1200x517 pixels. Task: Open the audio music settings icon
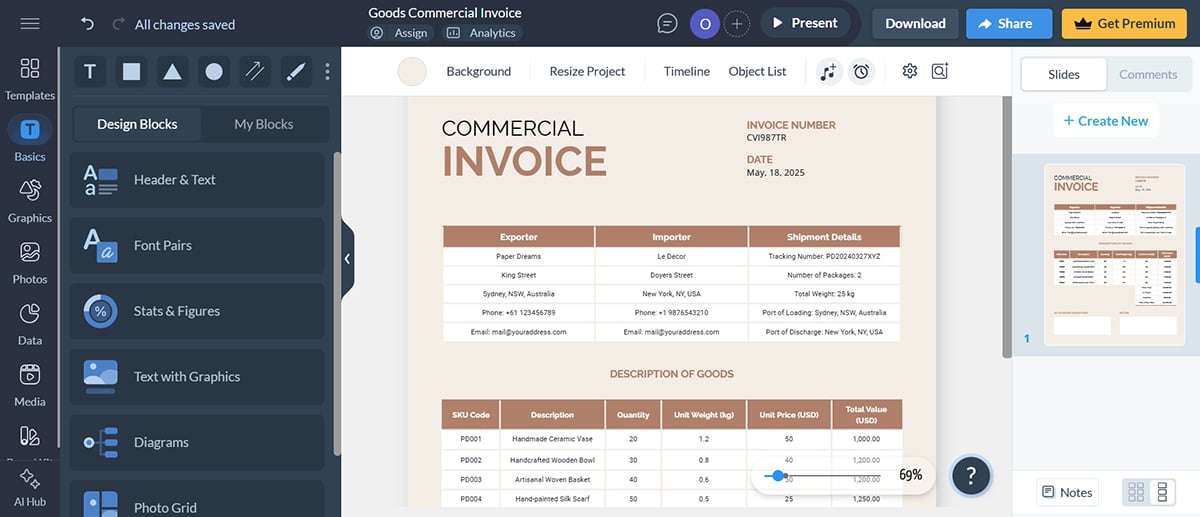pos(828,71)
